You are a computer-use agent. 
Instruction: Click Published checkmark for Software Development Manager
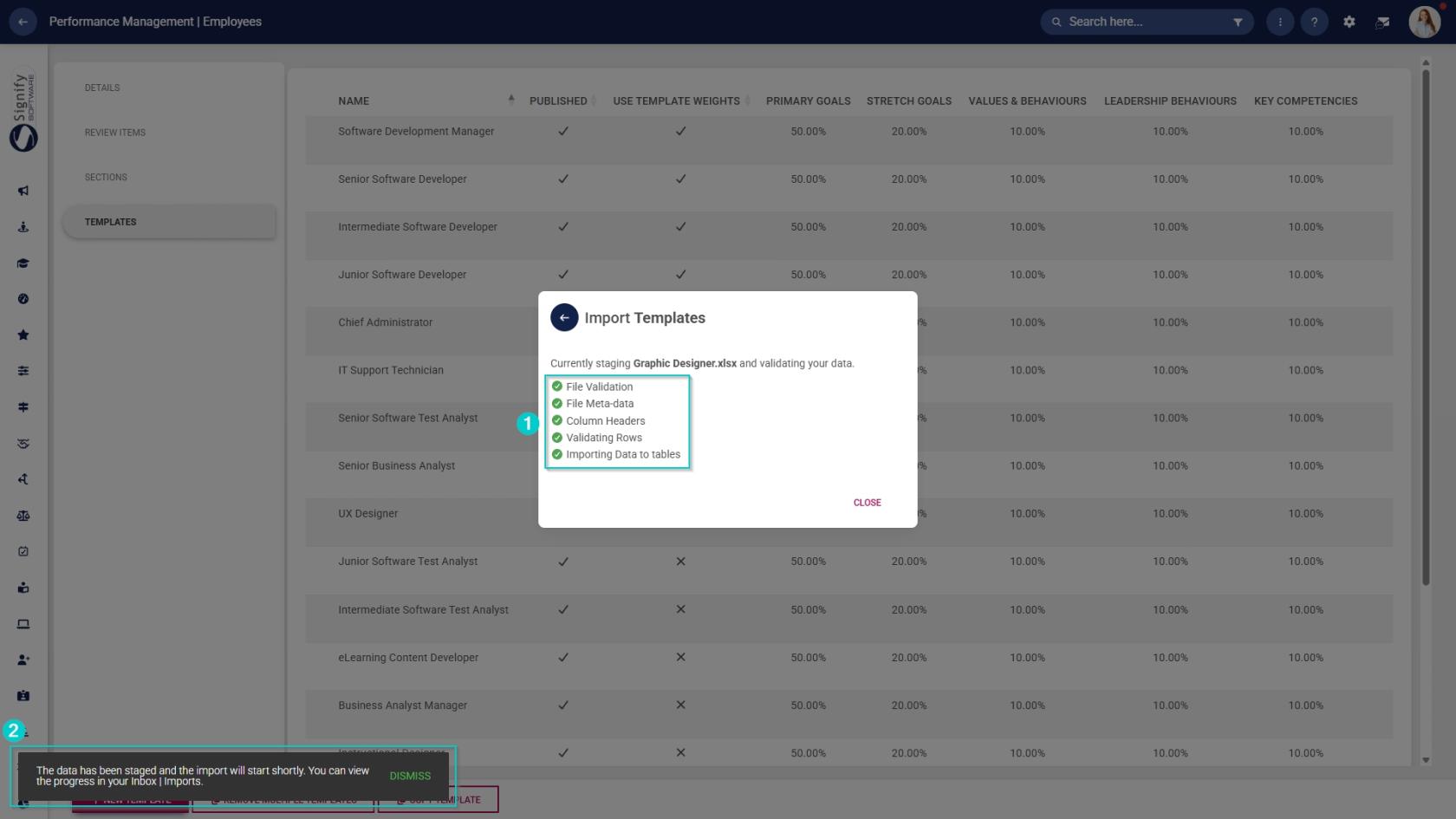pyautogui.click(x=563, y=131)
